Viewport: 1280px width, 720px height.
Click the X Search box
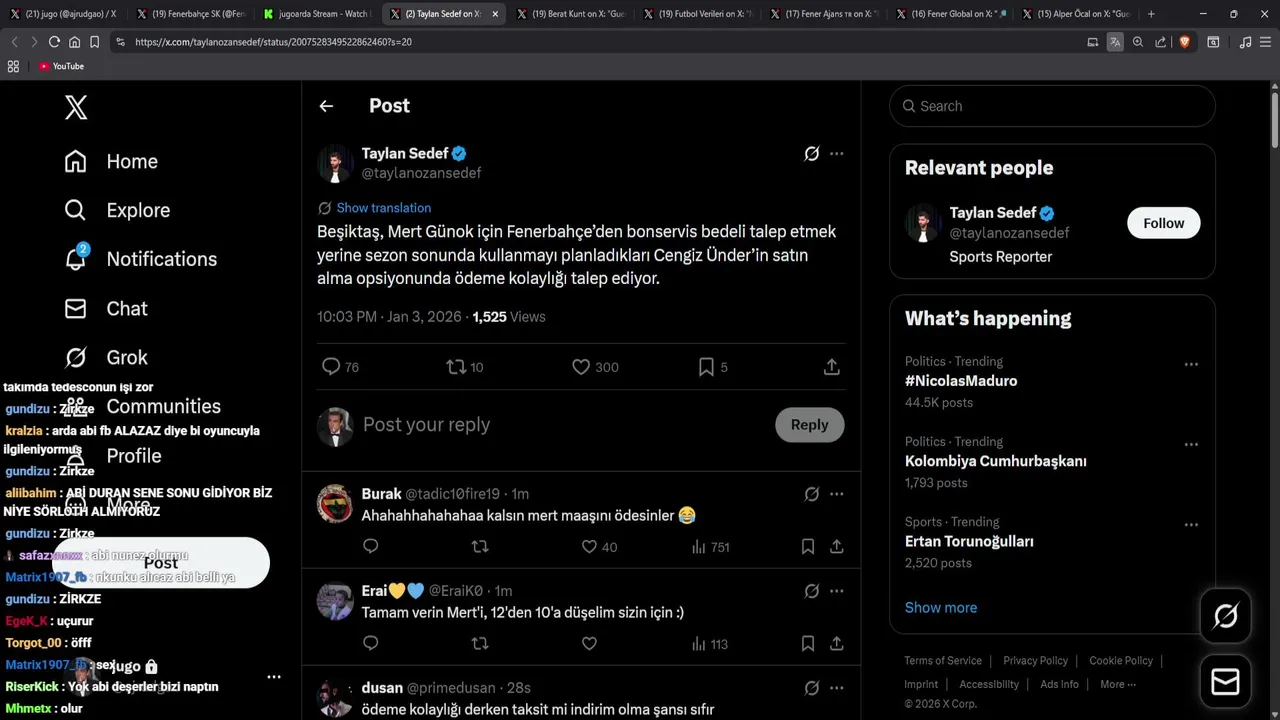(x=1052, y=106)
